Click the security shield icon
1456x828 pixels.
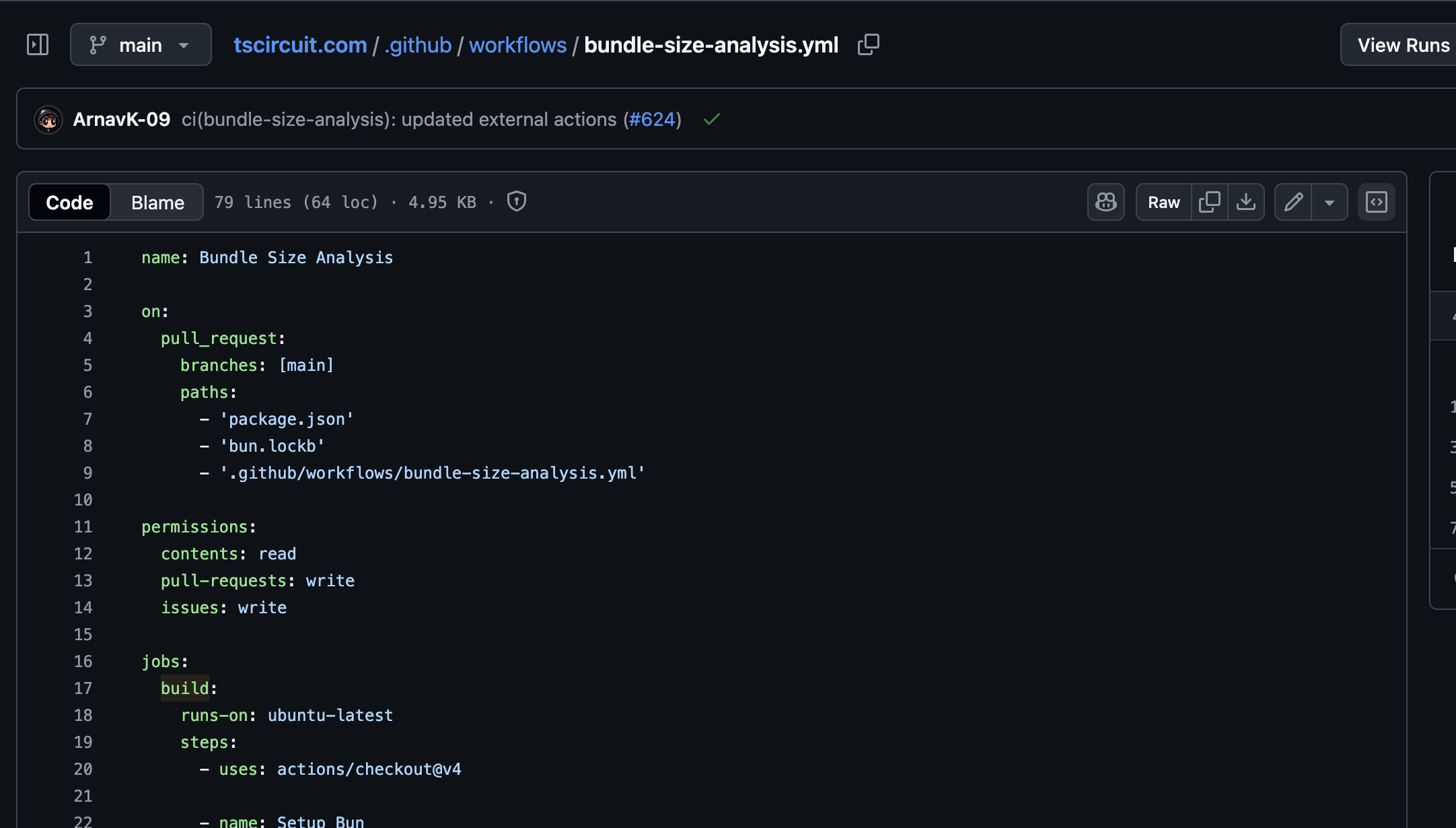[x=516, y=201]
